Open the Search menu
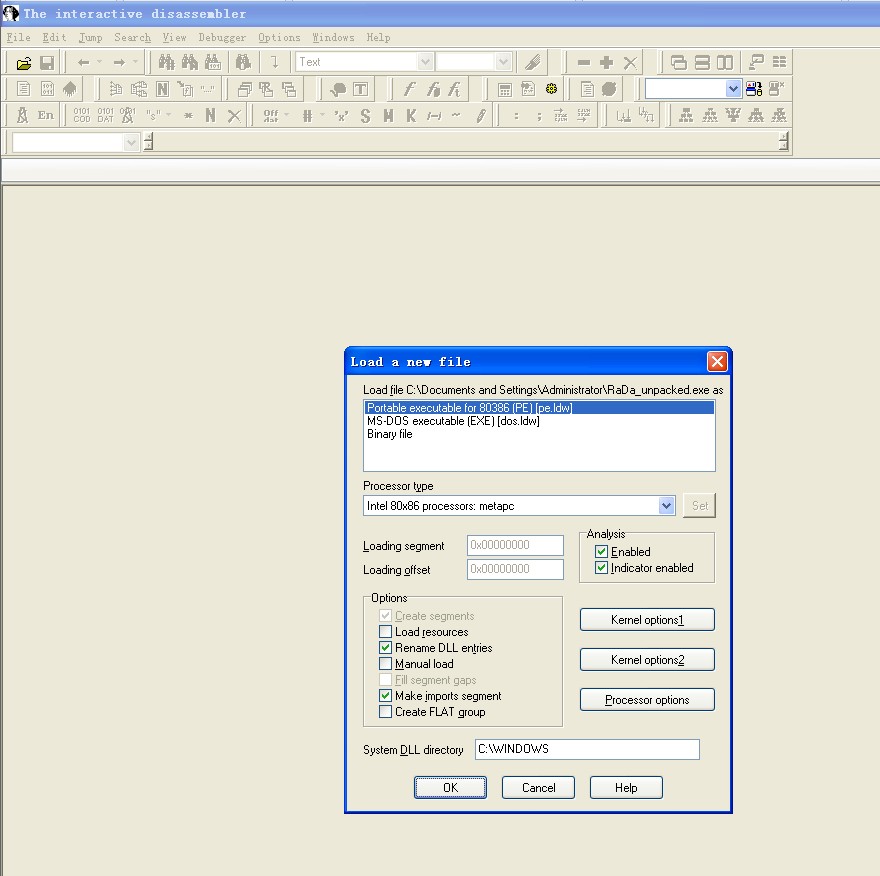The image size is (880, 876). 132,38
